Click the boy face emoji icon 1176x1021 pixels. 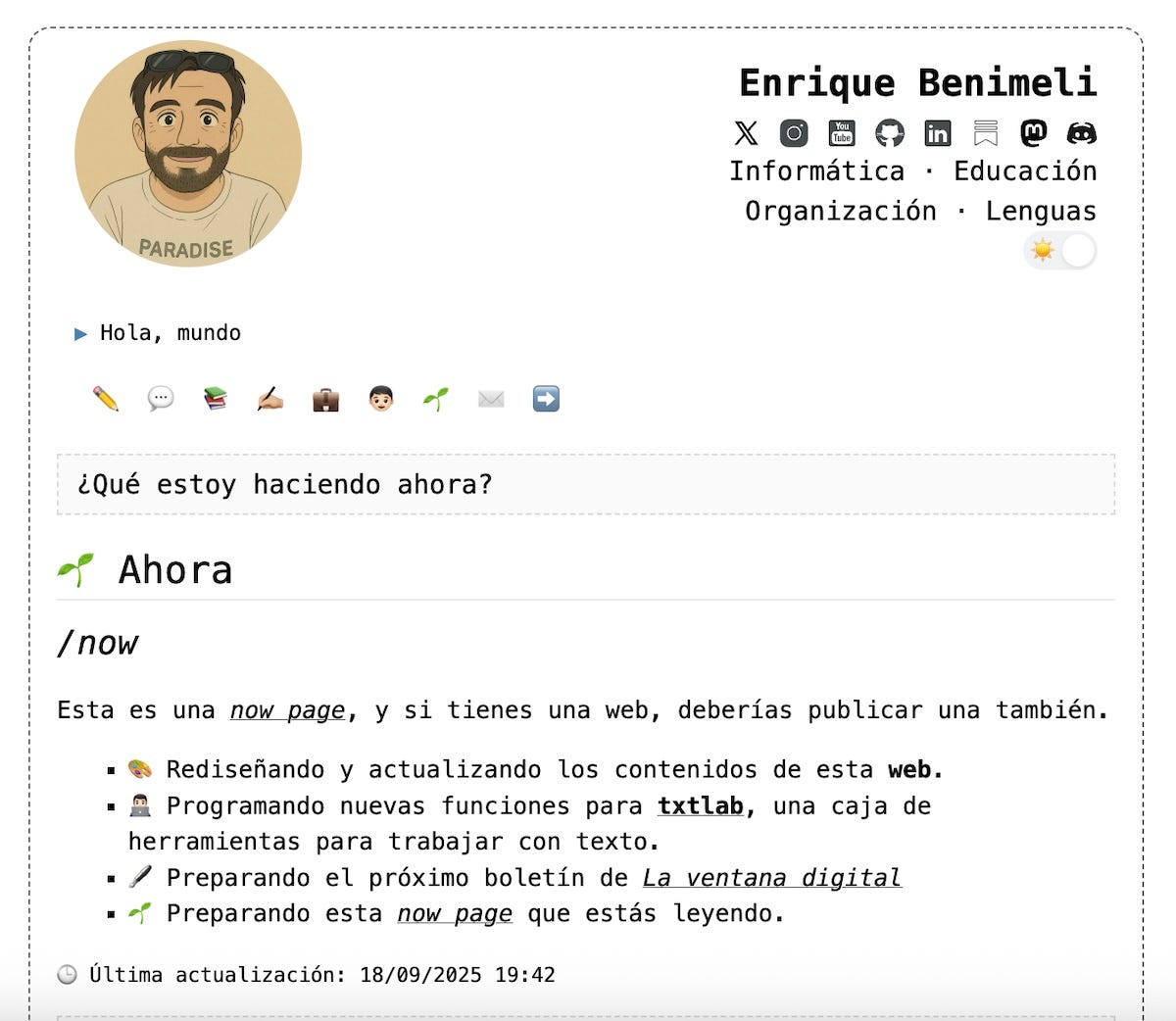coord(381,399)
